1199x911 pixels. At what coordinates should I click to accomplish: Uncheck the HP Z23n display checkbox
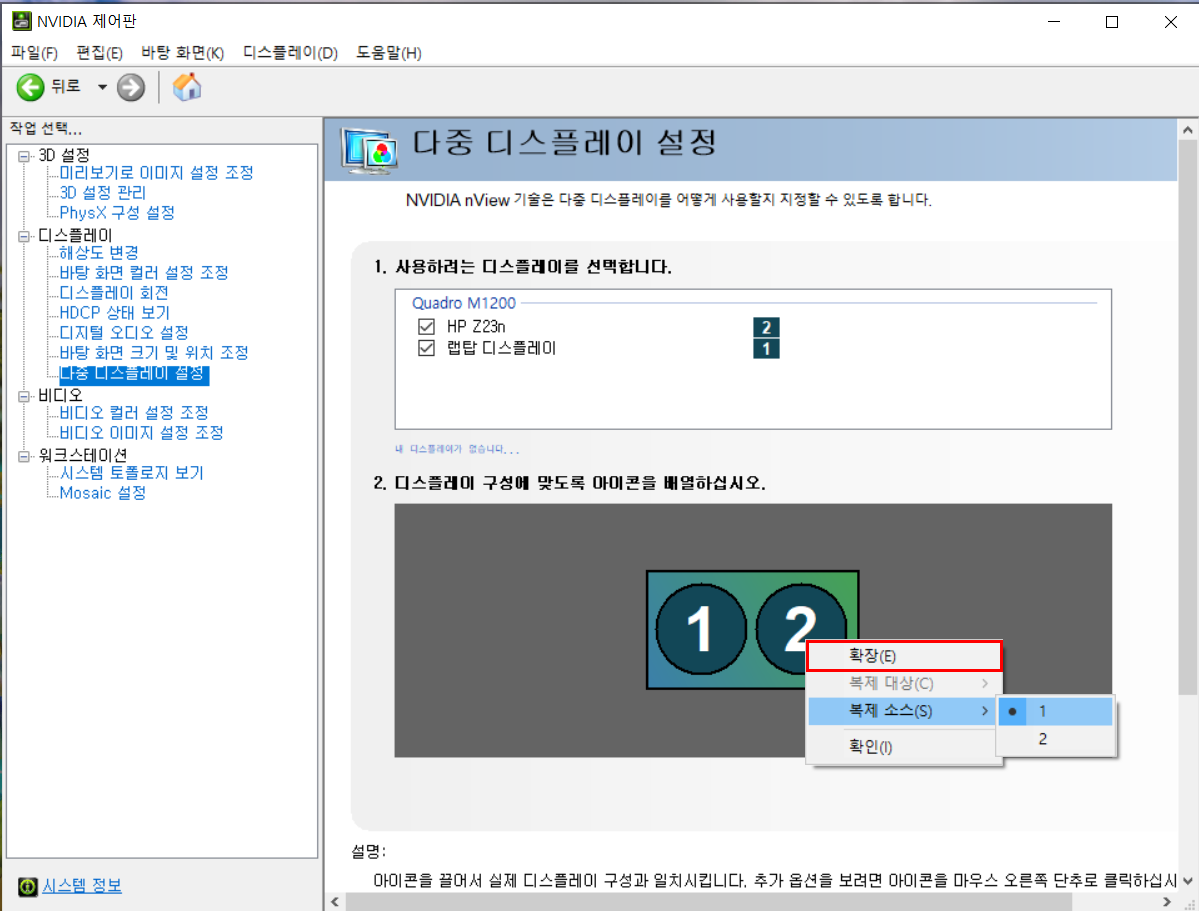pos(427,327)
